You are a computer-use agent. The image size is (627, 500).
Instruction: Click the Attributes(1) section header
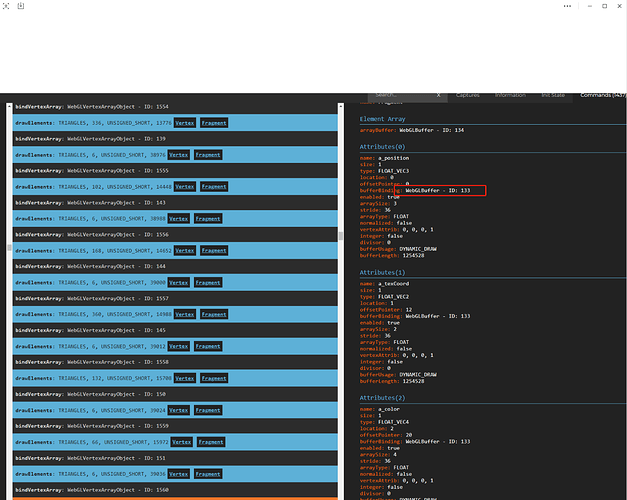[x=382, y=272]
